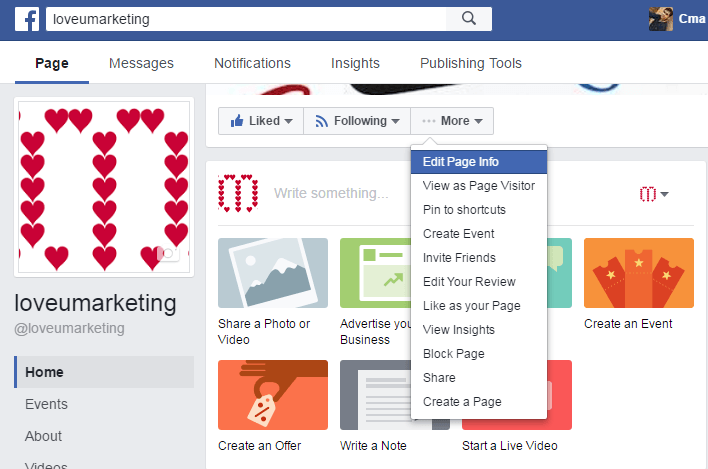Screen dimensions: 708x469
Task: Click the Advertise your Business label
Action: (x=376, y=331)
